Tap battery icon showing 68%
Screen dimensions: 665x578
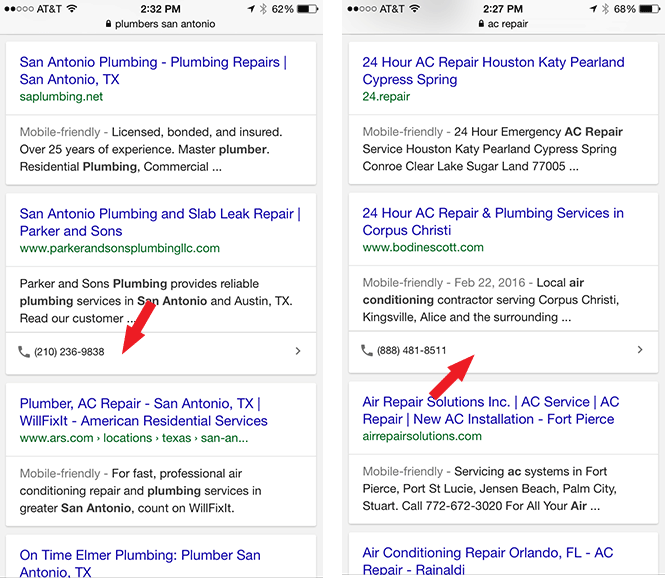pos(650,9)
